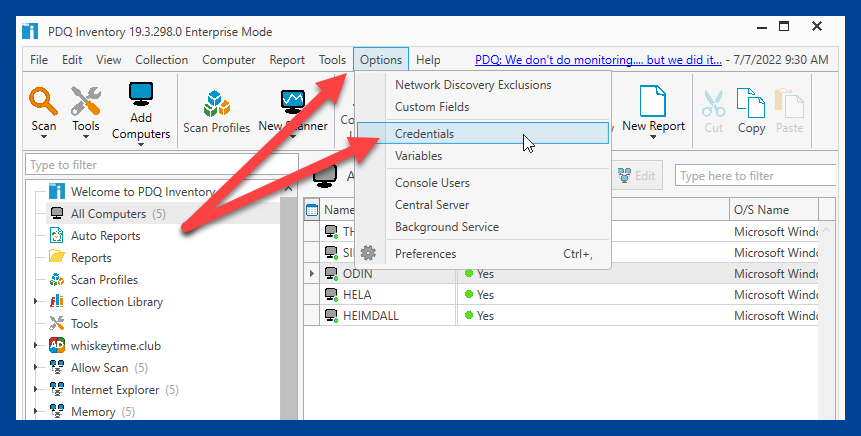
Task: Expand the Allow Scan collection node
Action: point(36,367)
